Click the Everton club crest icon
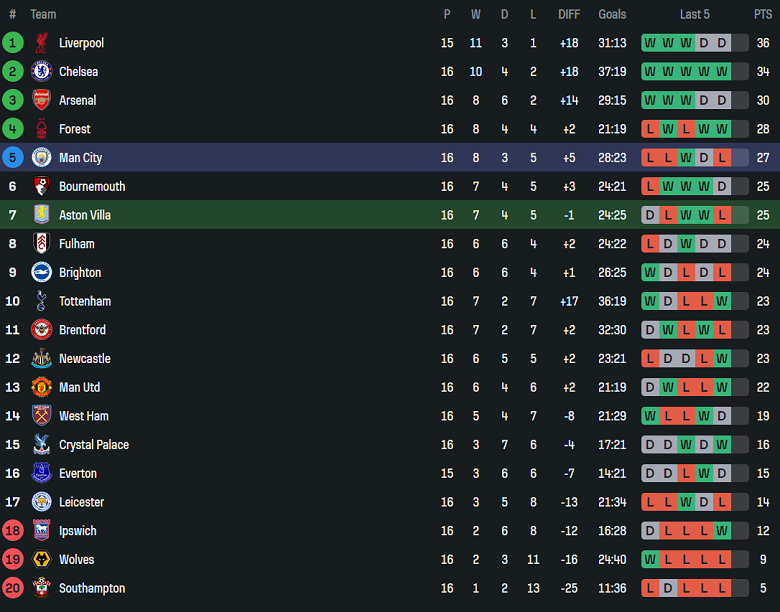780x612 pixels. coord(41,474)
